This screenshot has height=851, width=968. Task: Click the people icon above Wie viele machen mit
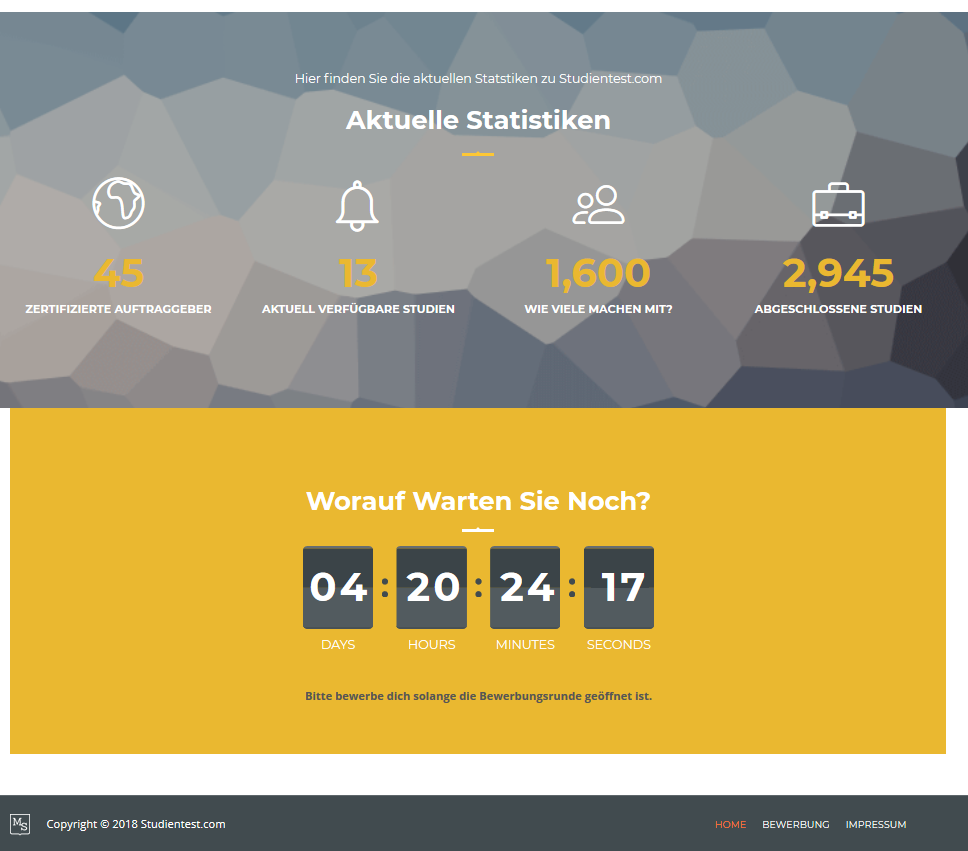(x=598, y=204)
